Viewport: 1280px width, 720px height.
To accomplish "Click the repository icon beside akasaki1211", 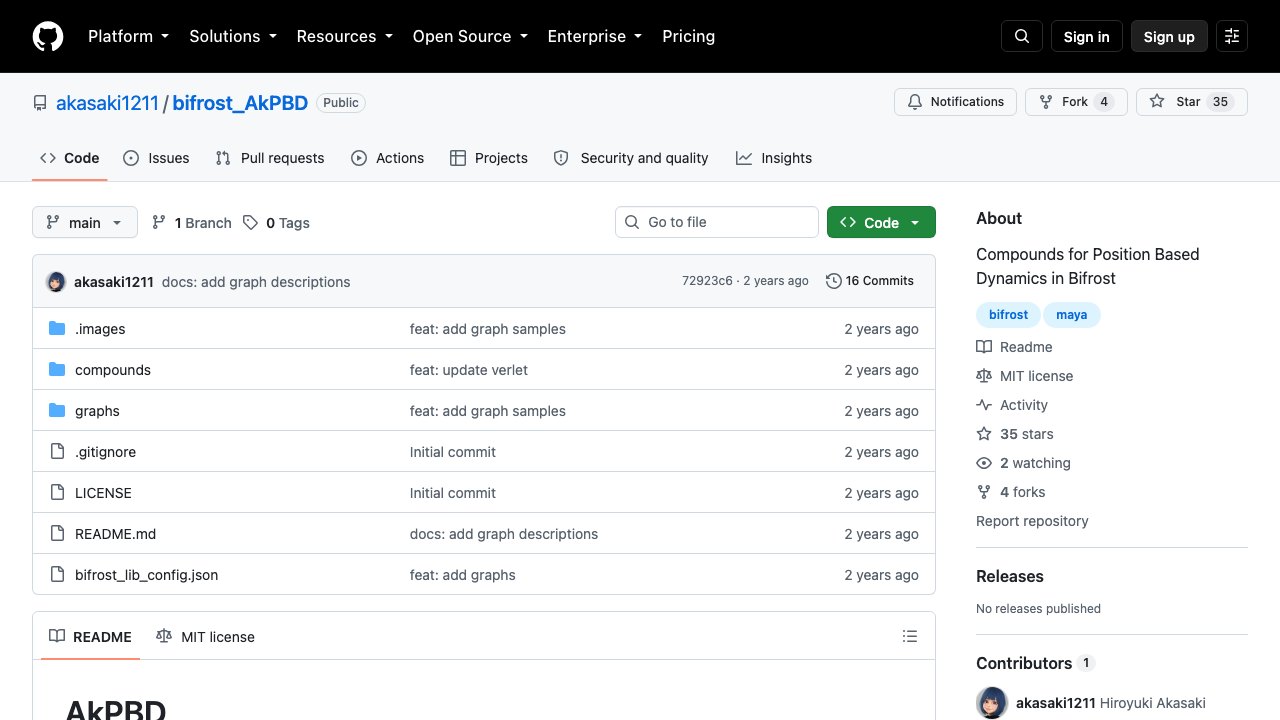I will pos(40,103).
